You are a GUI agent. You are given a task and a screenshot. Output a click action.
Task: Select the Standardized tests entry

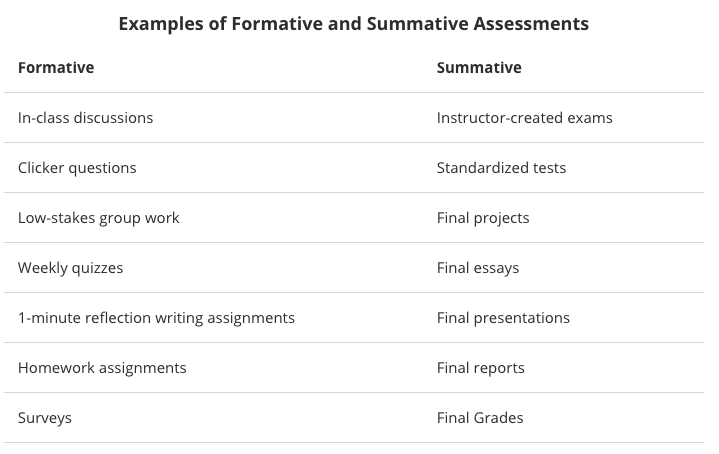coord(501,168)
